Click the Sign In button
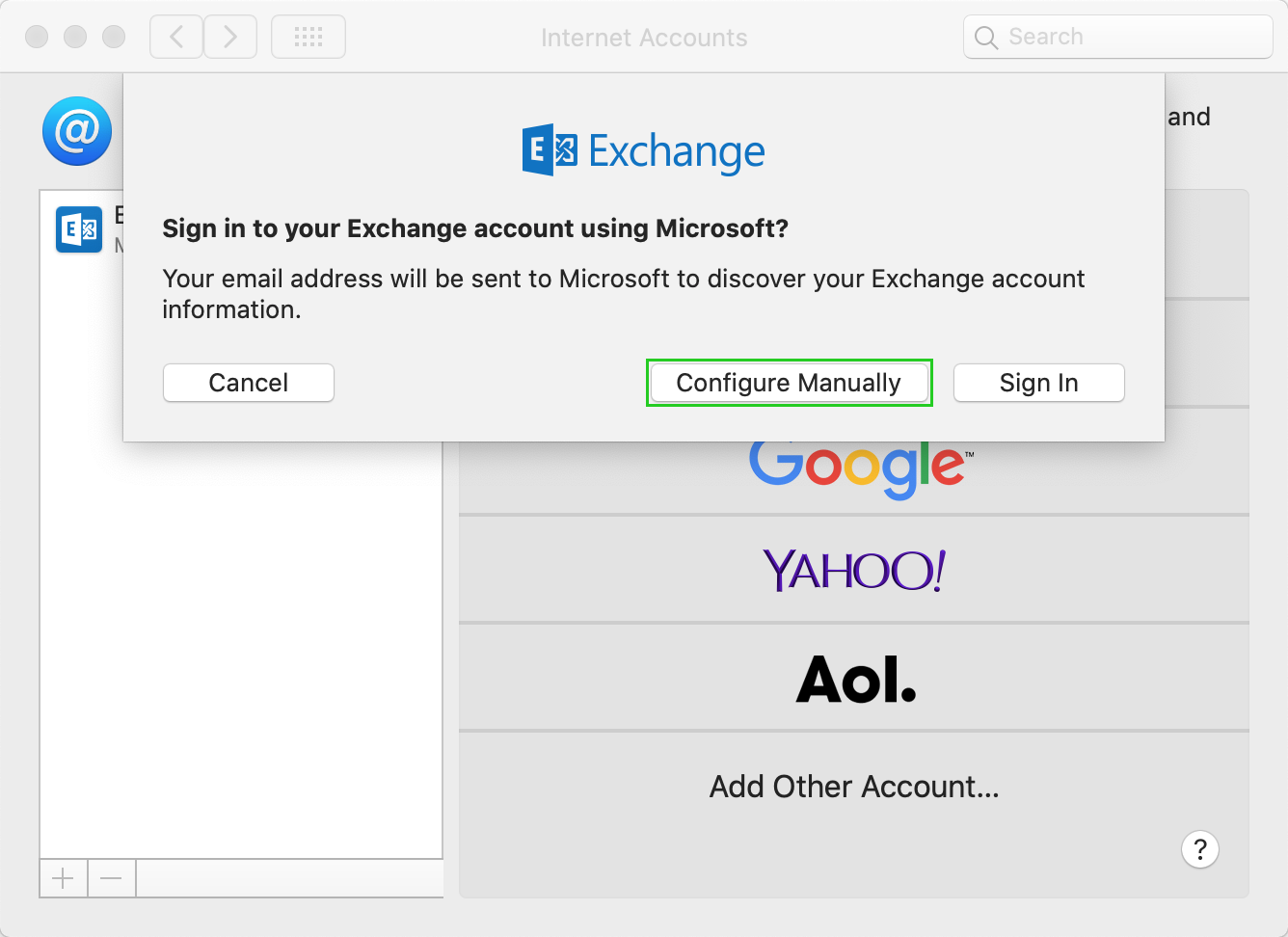Screen dimensions: 1288x937 point(1038,383)
